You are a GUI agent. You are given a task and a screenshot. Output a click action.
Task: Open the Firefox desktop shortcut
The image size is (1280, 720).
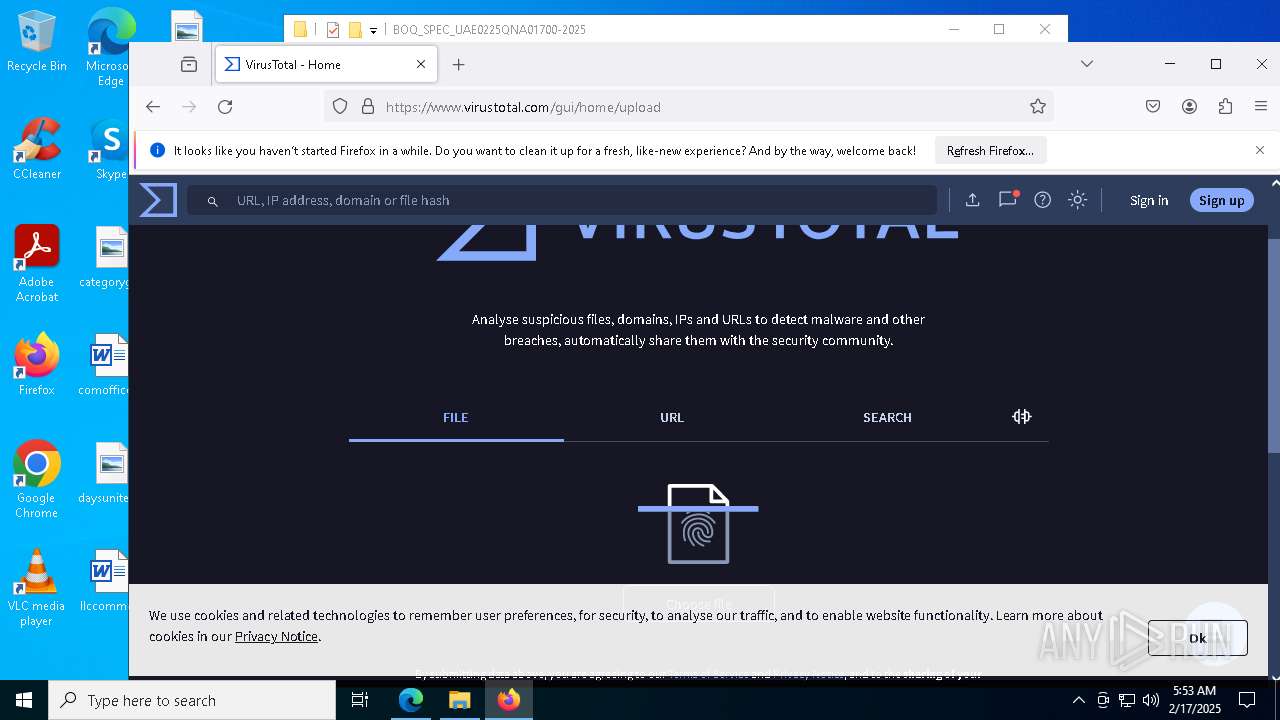(37, 365)
